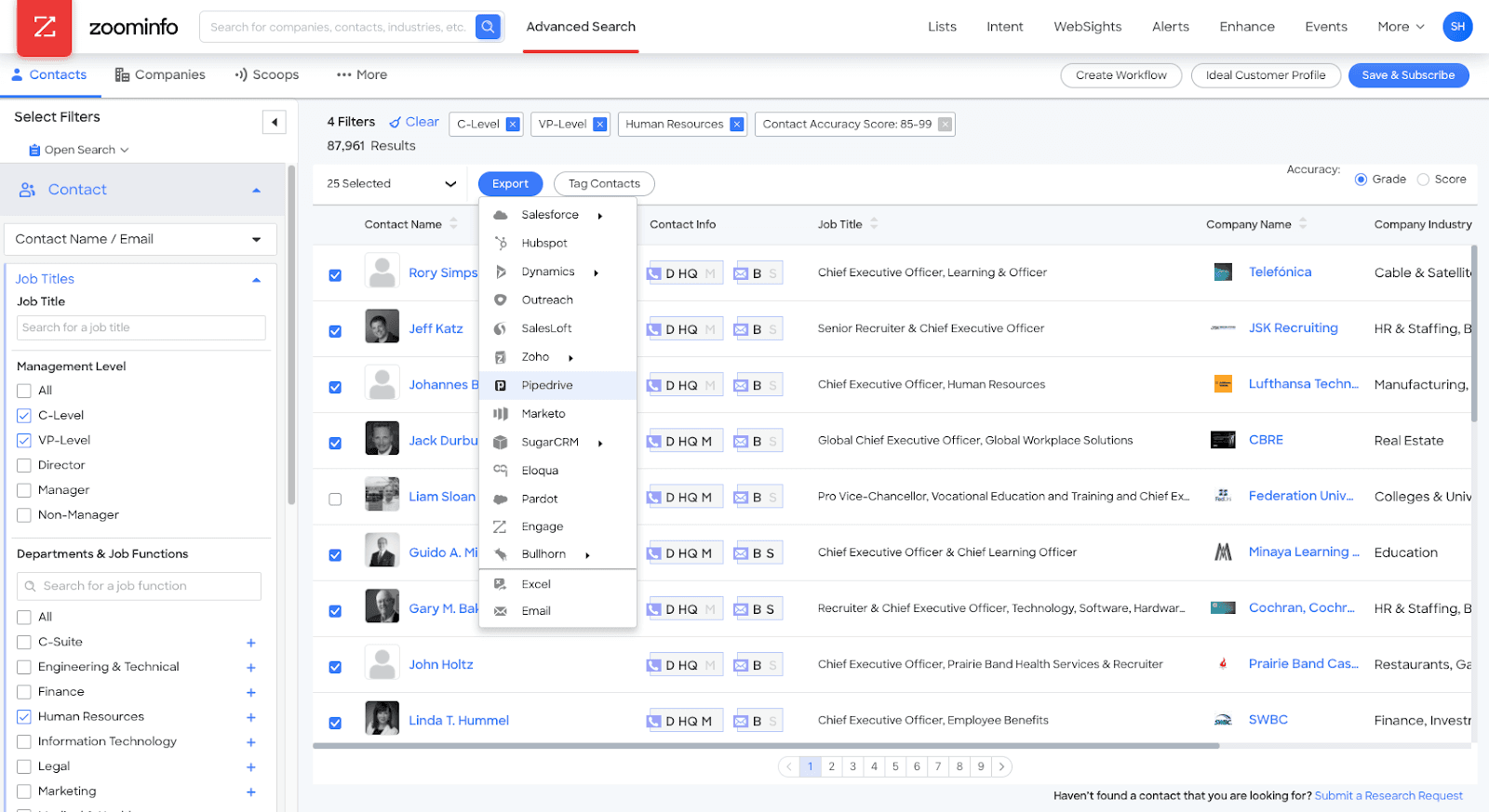This screenshot has width=1489, height=812.
Task: Uncheck the C-Level management level checkbox
Action: coord(24,416)
